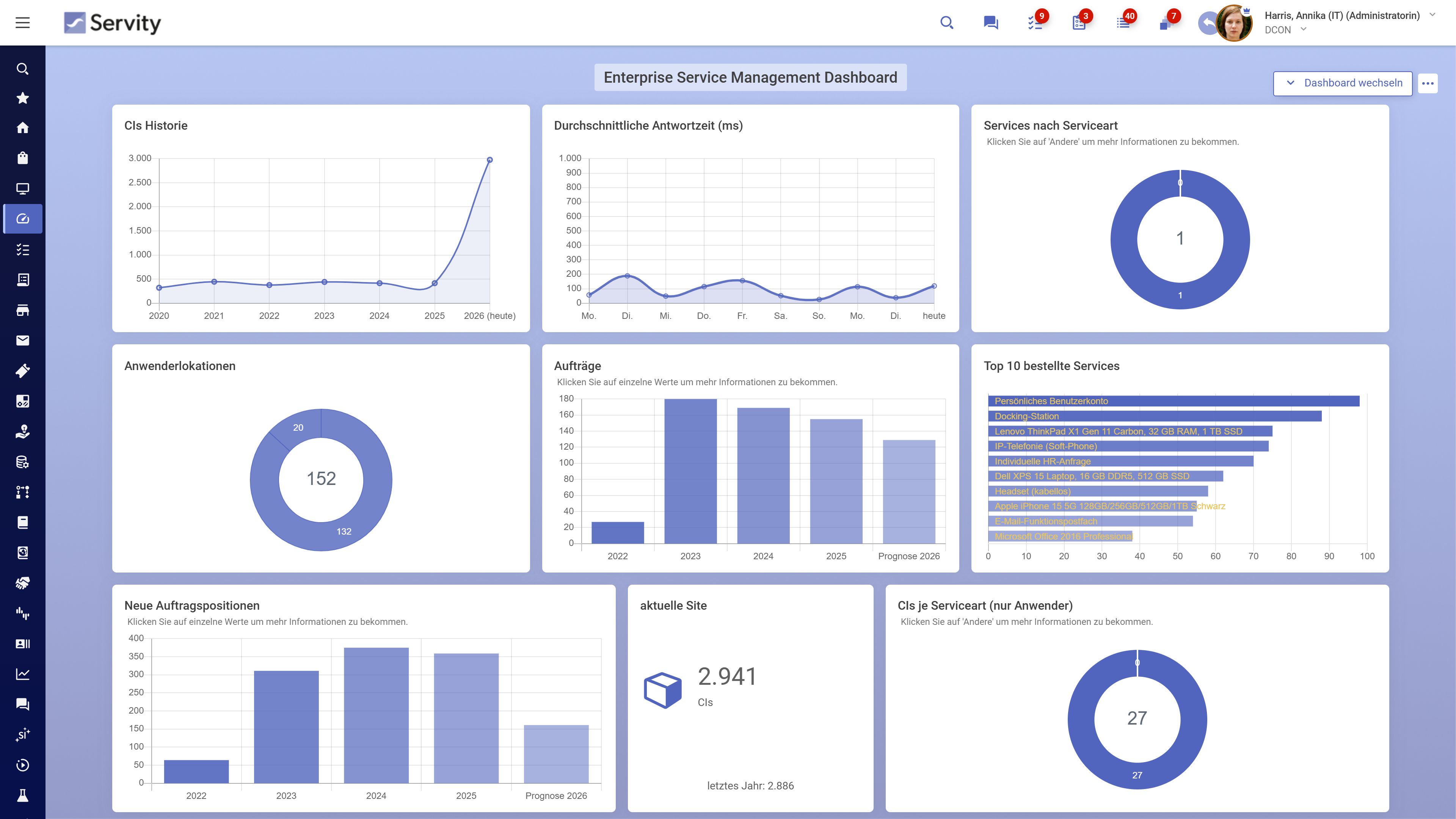
Task: Open the chat messages icon in the header
Action: (x=991, y=23)
